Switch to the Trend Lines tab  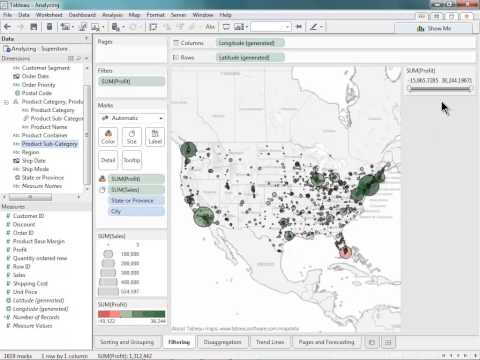point(270,342)
